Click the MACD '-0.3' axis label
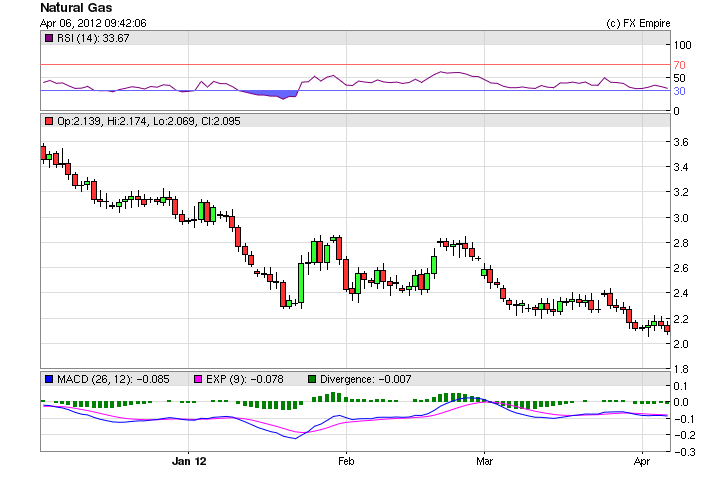Viewport: 710px width, 487px height. 683,452
